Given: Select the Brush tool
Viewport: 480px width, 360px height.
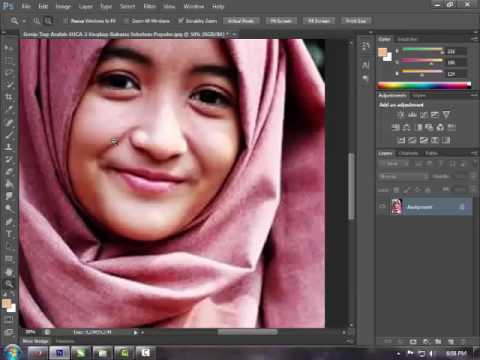Looking at the screenshot, I should pyautogui.click(x=9, y=135).
